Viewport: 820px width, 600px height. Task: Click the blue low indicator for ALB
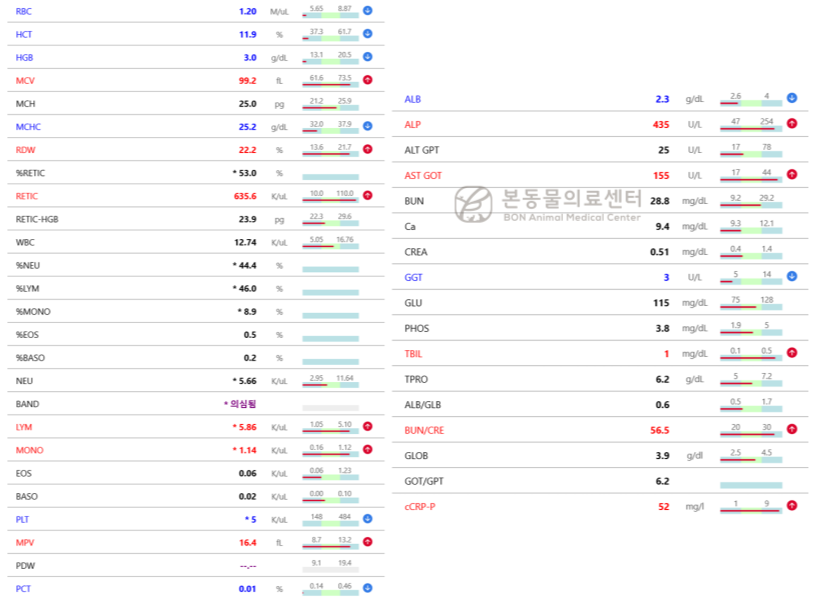(x=792, y=98)
